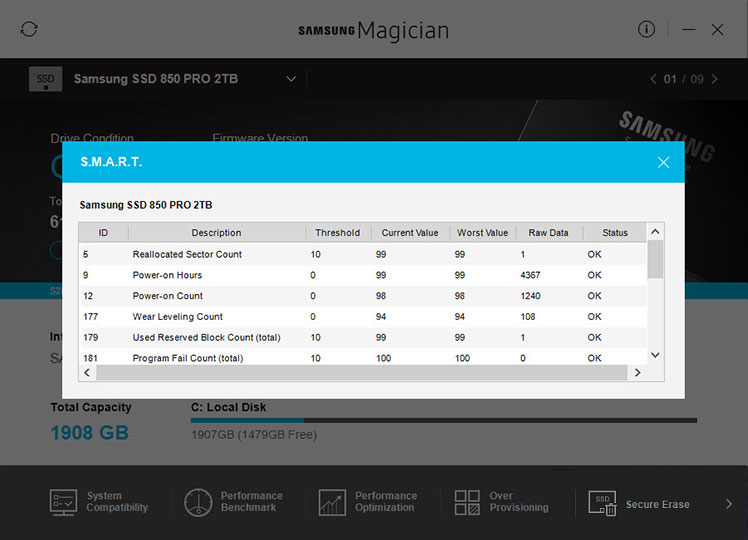The height and width of the screenshot is (540, 748).
Task: Click the C: Local Disk label
Action: [229, 407]
